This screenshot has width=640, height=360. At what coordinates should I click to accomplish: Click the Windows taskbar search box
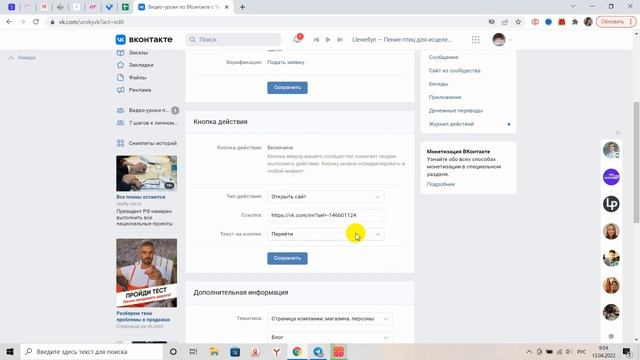click(91, 351)
